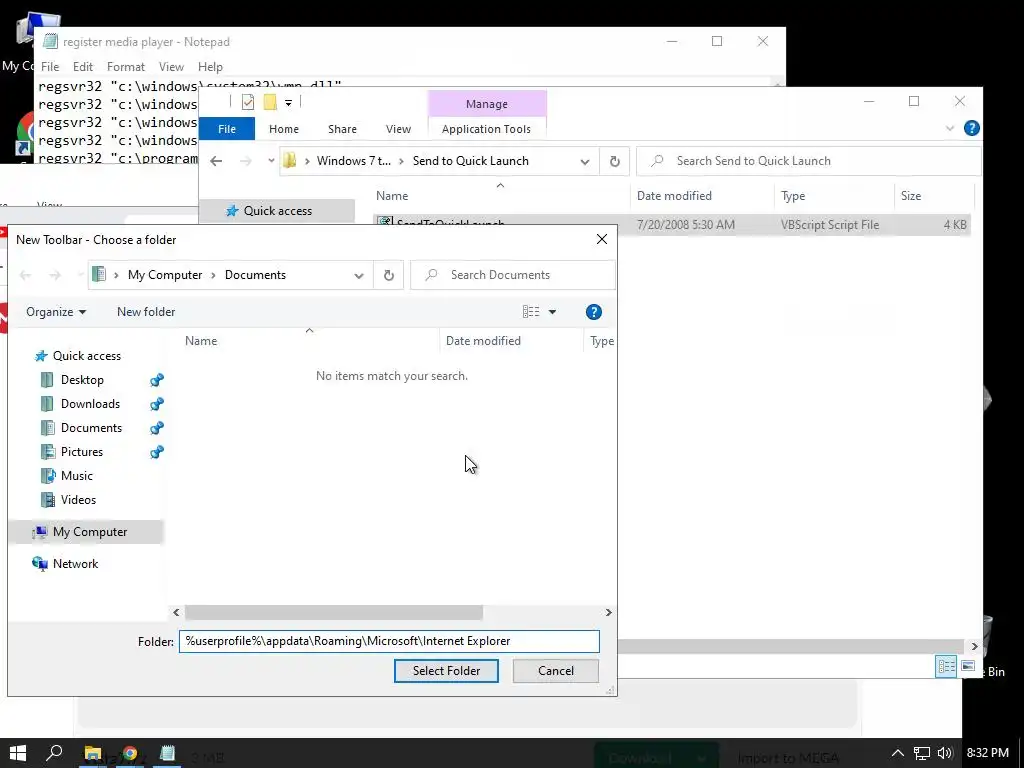Click pin icon next to Pictures
1024x768 pixels.
pos(157,452)
